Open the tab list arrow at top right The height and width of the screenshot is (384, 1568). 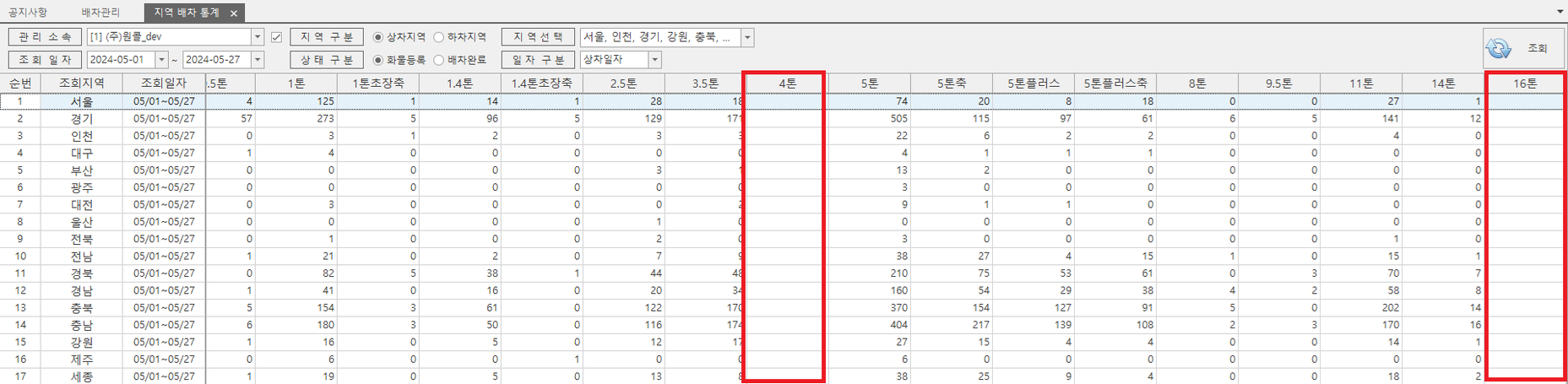point(1559,12)
